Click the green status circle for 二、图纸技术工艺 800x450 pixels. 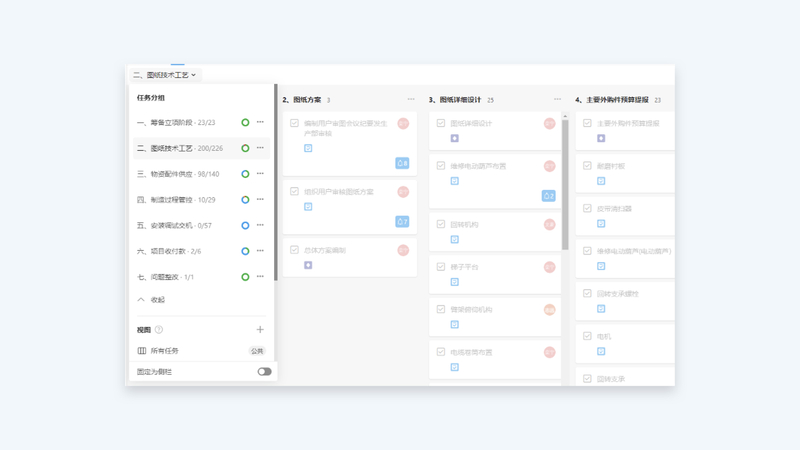(x=245, y=148)
